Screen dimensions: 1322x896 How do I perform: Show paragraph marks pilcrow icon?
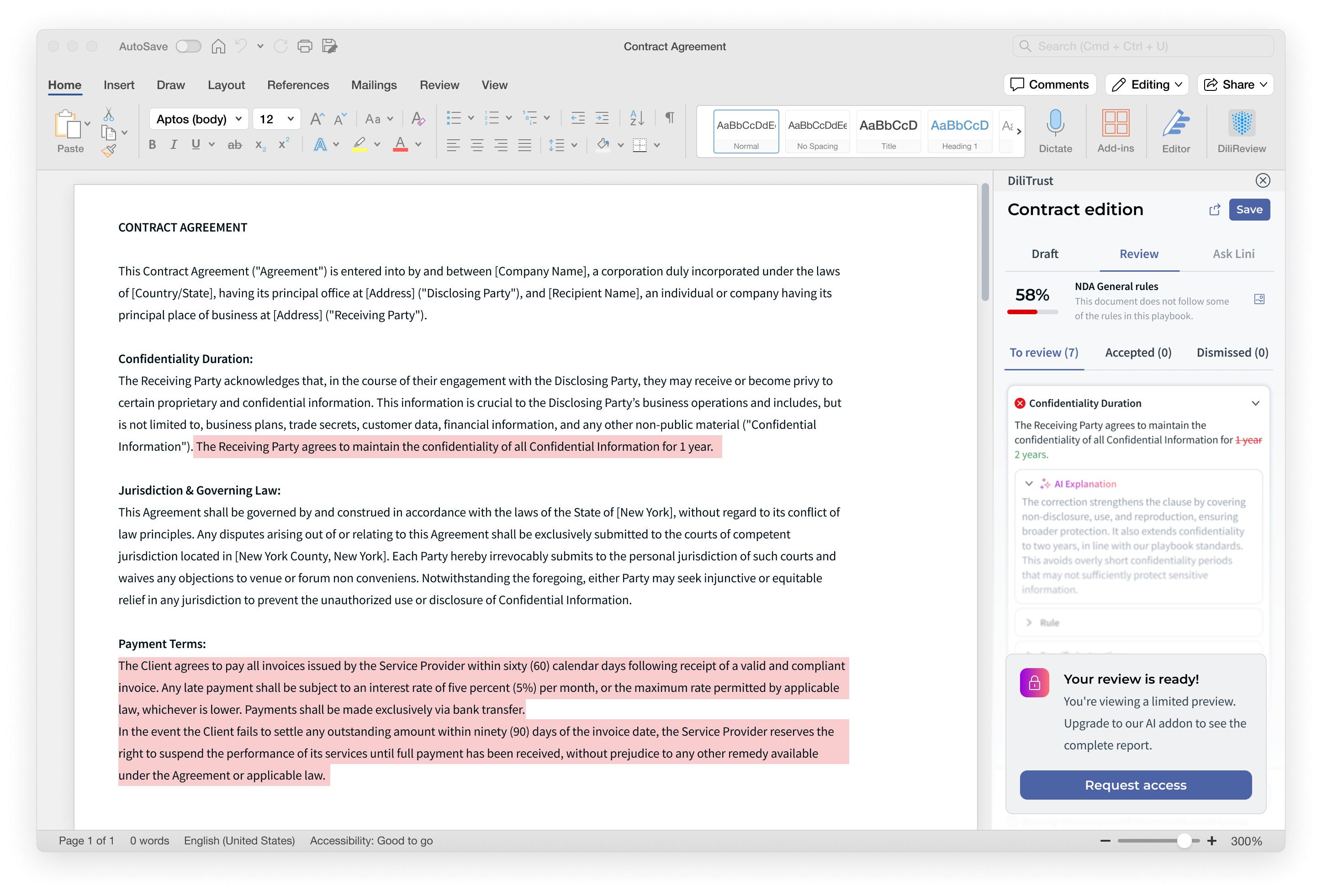pos(670,118)
